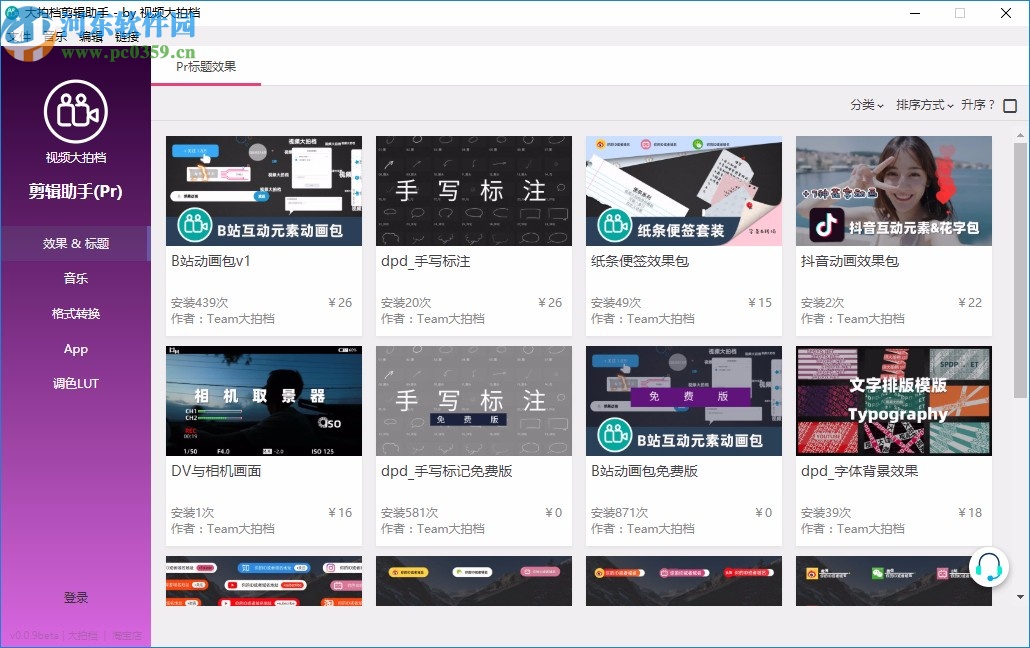Open the B站动画包v1 effect thumbnail
The width and height of the screenshot is (1030, 648).
pyautogui.click(x=263, y=190)
